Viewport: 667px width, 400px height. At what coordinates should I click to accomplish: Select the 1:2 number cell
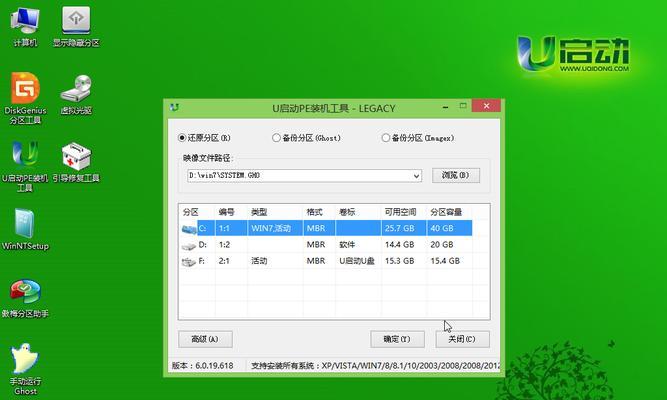pos(224,245)
